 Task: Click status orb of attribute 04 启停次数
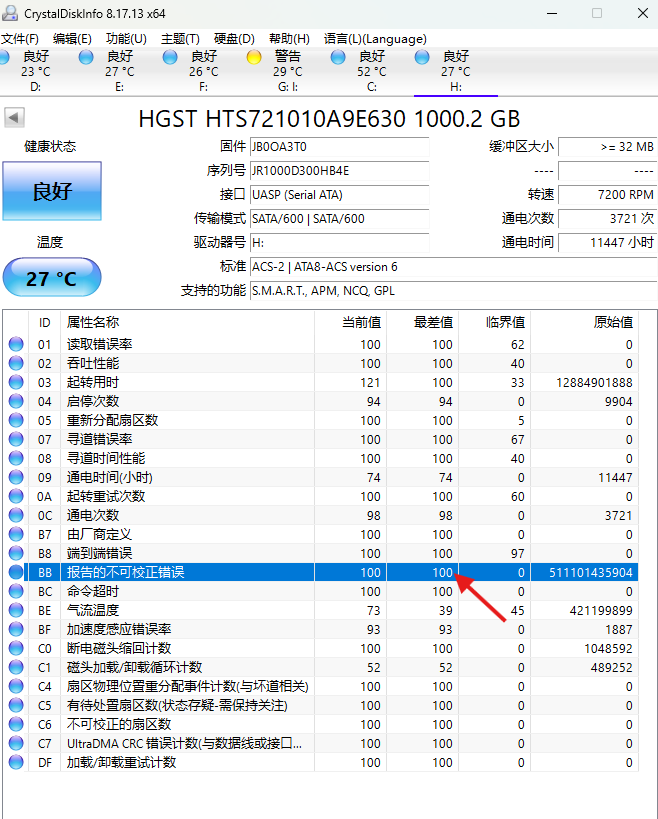point(16,401)
